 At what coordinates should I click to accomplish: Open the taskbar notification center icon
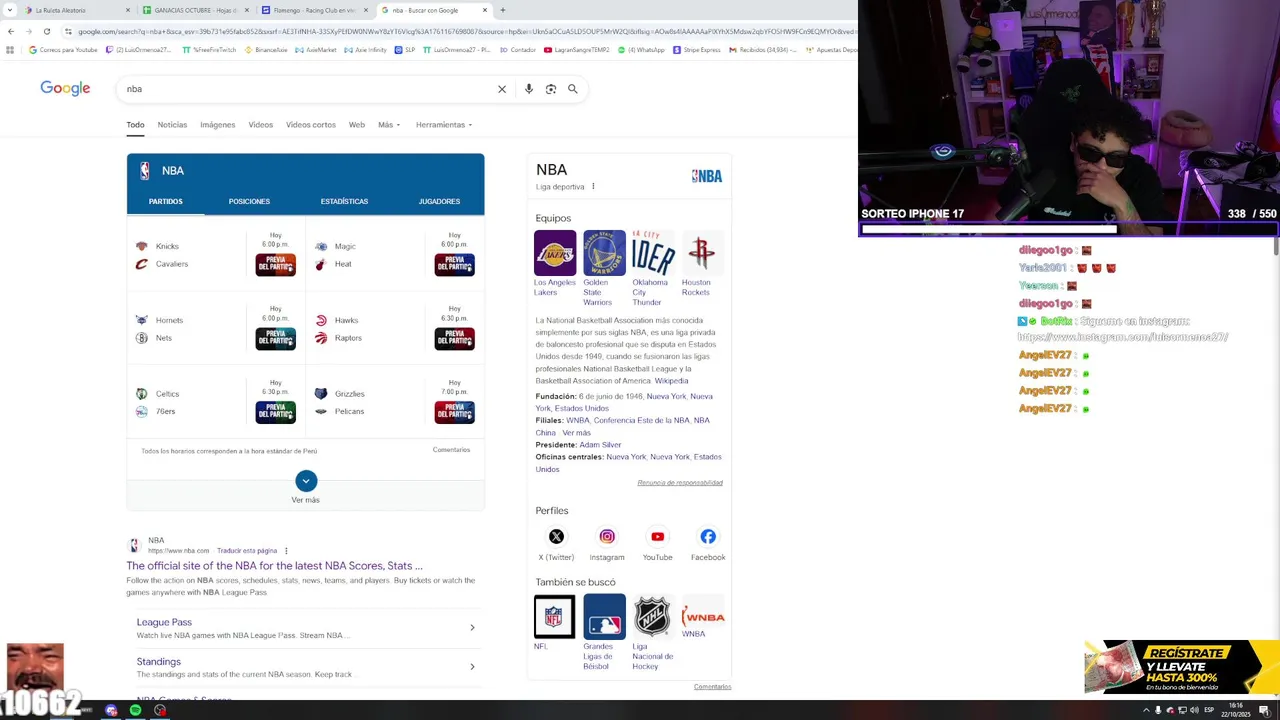point(1264,710)
